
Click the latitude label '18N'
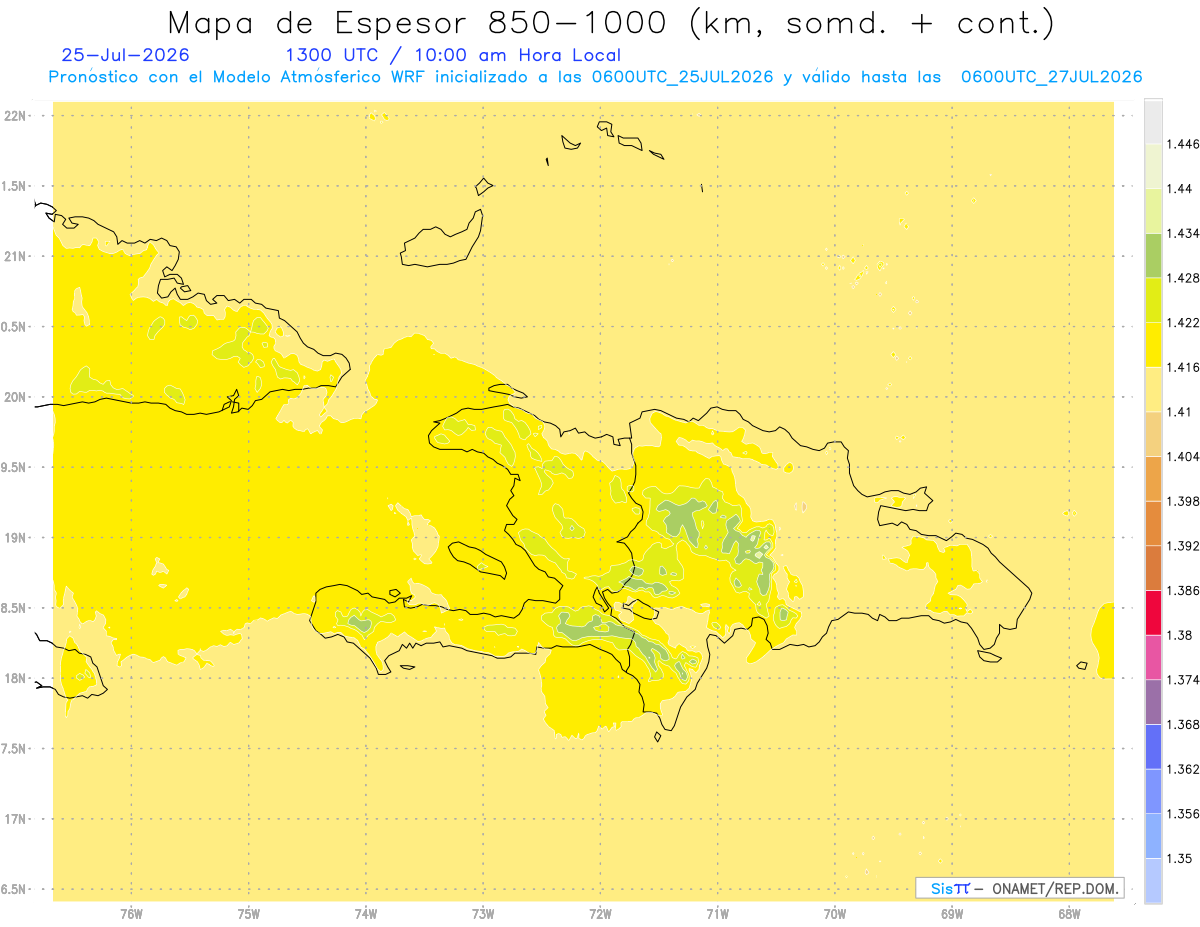pyautogui.click(x=15, y=678)
